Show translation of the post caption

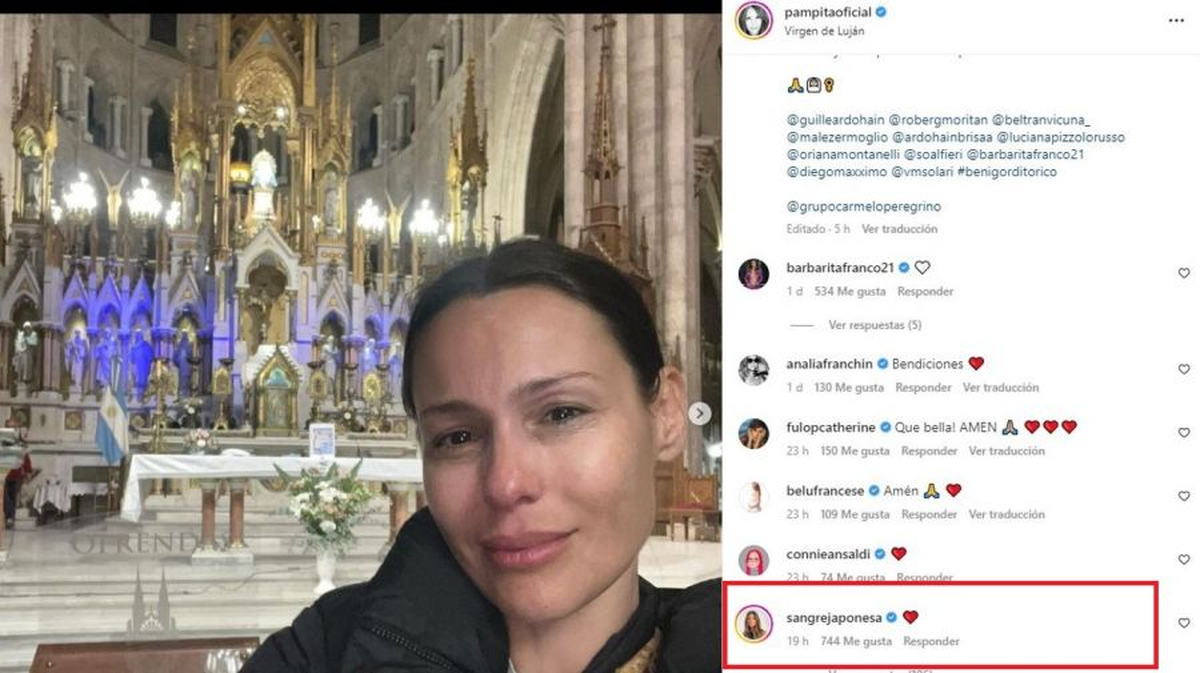(x=900, y=229)
